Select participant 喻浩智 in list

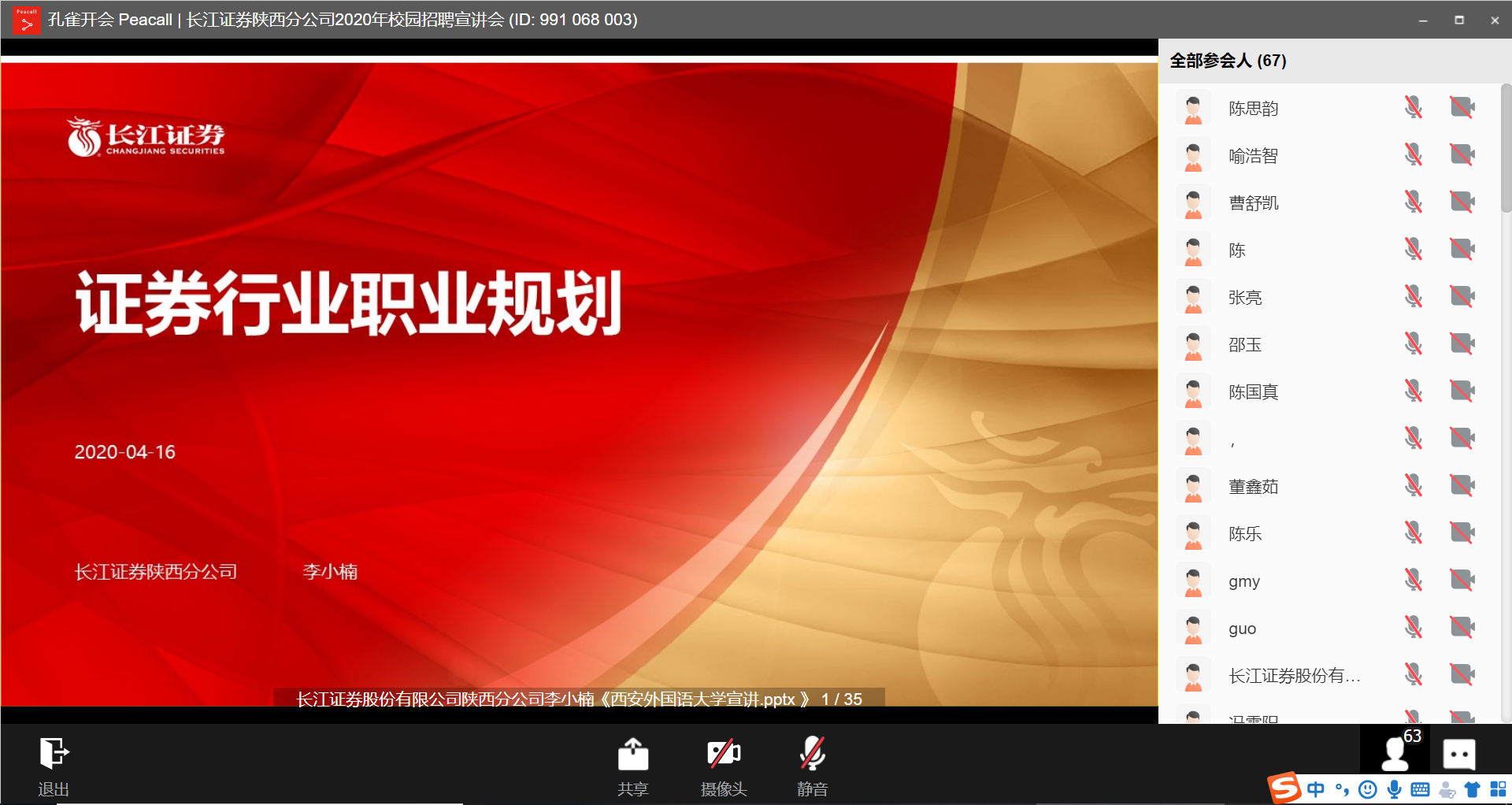(1329, 155)
